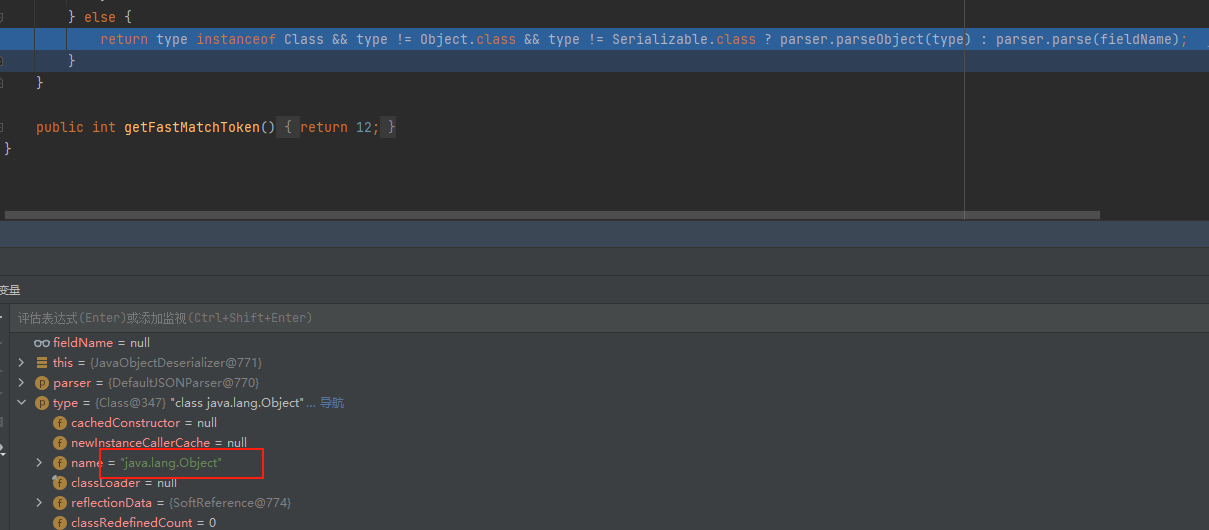This screenshot has width=1209, height=530.
Task: Click the watch glasses icon beside fieldName
Action: 42,342
